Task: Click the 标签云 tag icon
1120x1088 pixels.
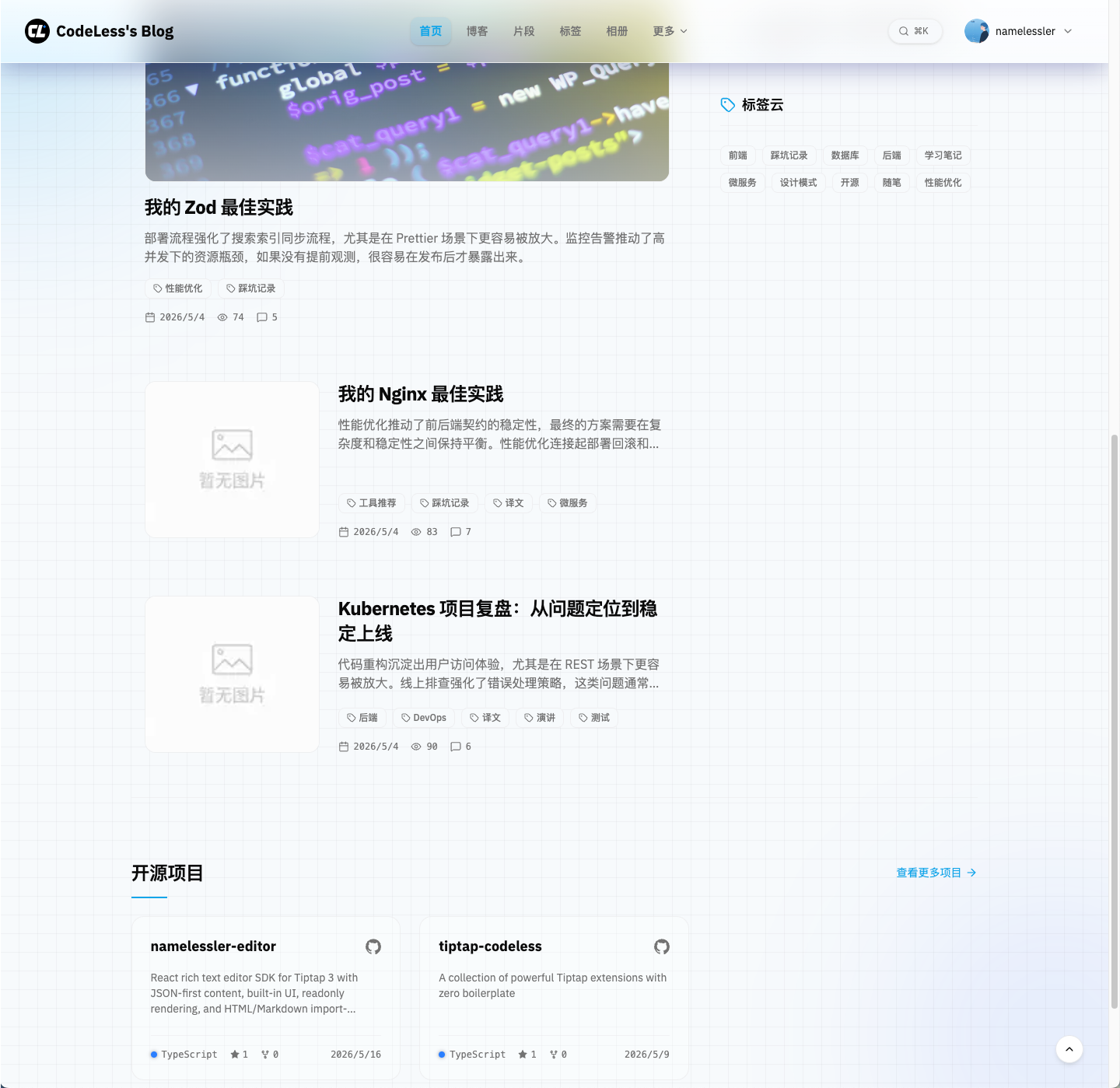Action: coord(728,105)
